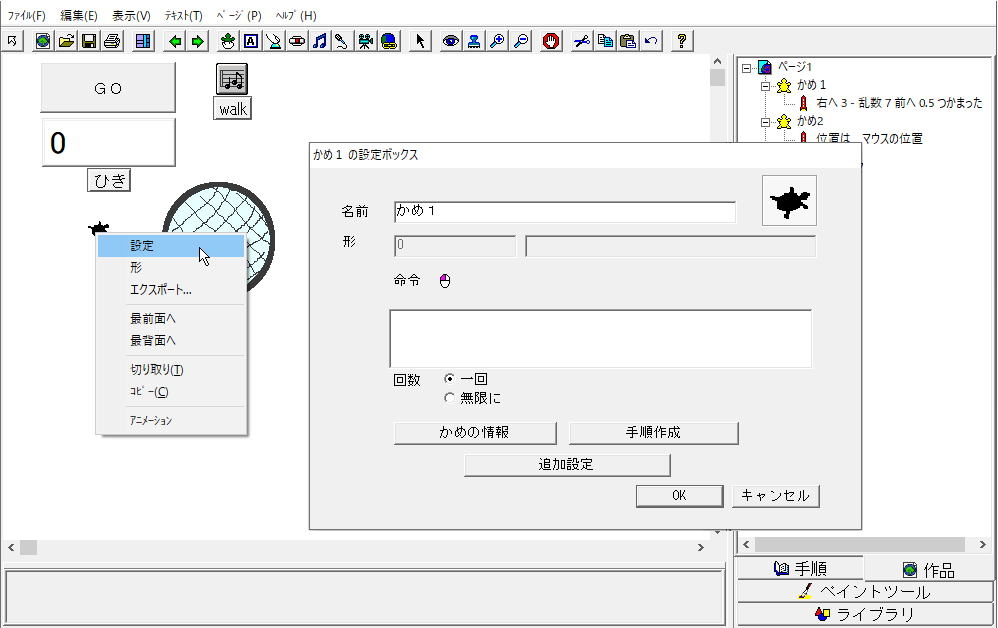Select the eye tool in toolbar
Viewport: 998px width, 628px height.
pyautogui.click(x=451, y=41)
